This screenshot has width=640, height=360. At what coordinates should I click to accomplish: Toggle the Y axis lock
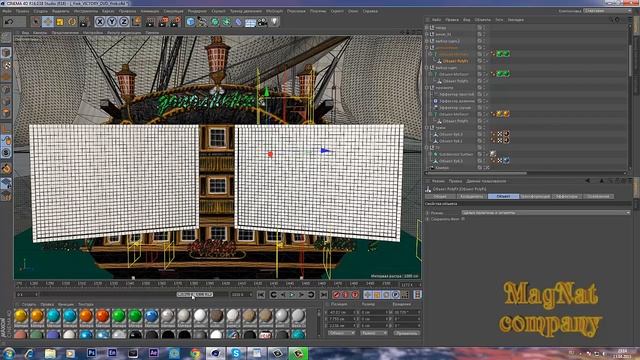pos(111,22)
